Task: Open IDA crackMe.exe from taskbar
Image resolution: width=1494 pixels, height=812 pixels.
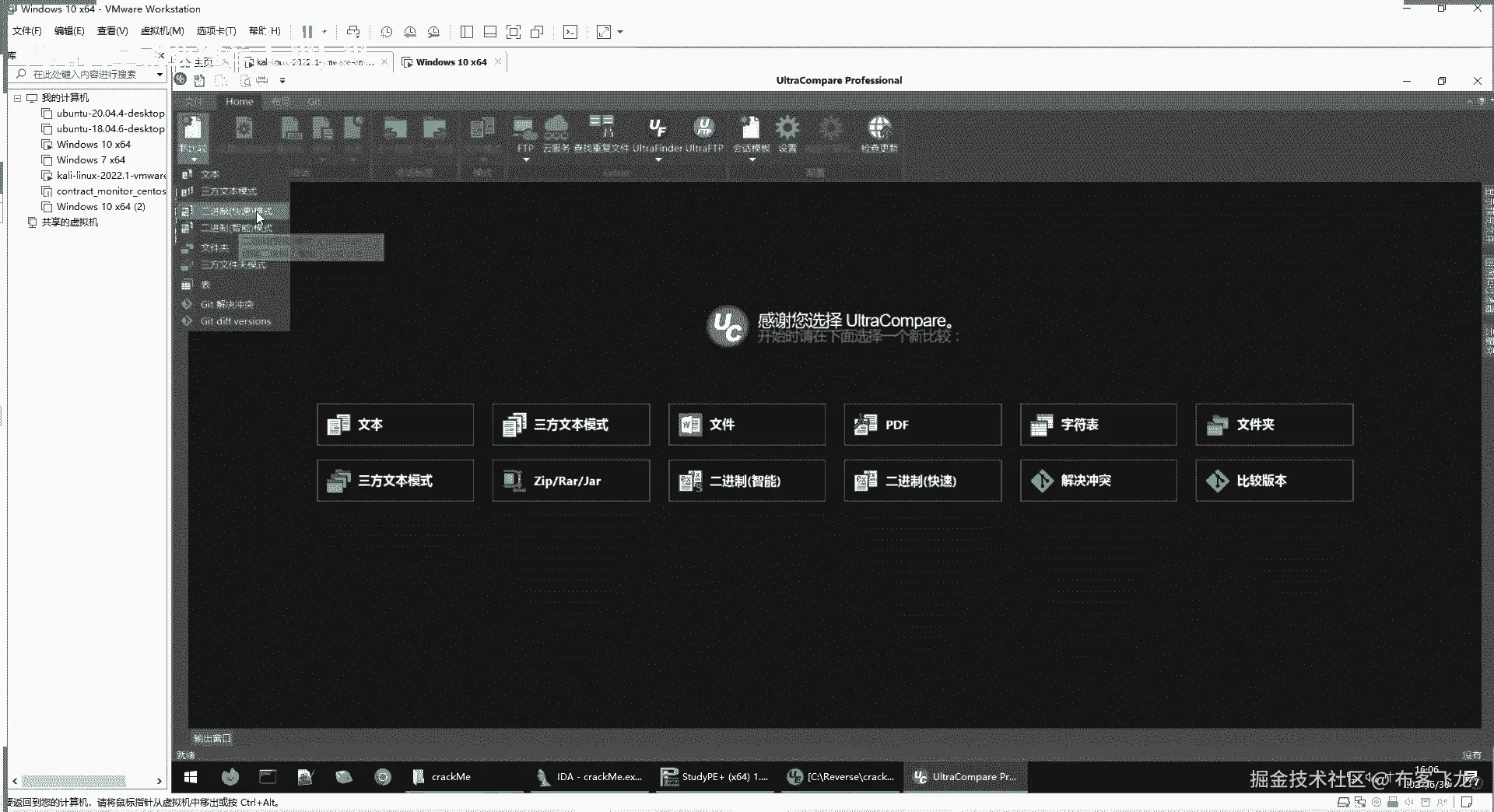Action: 590,776
